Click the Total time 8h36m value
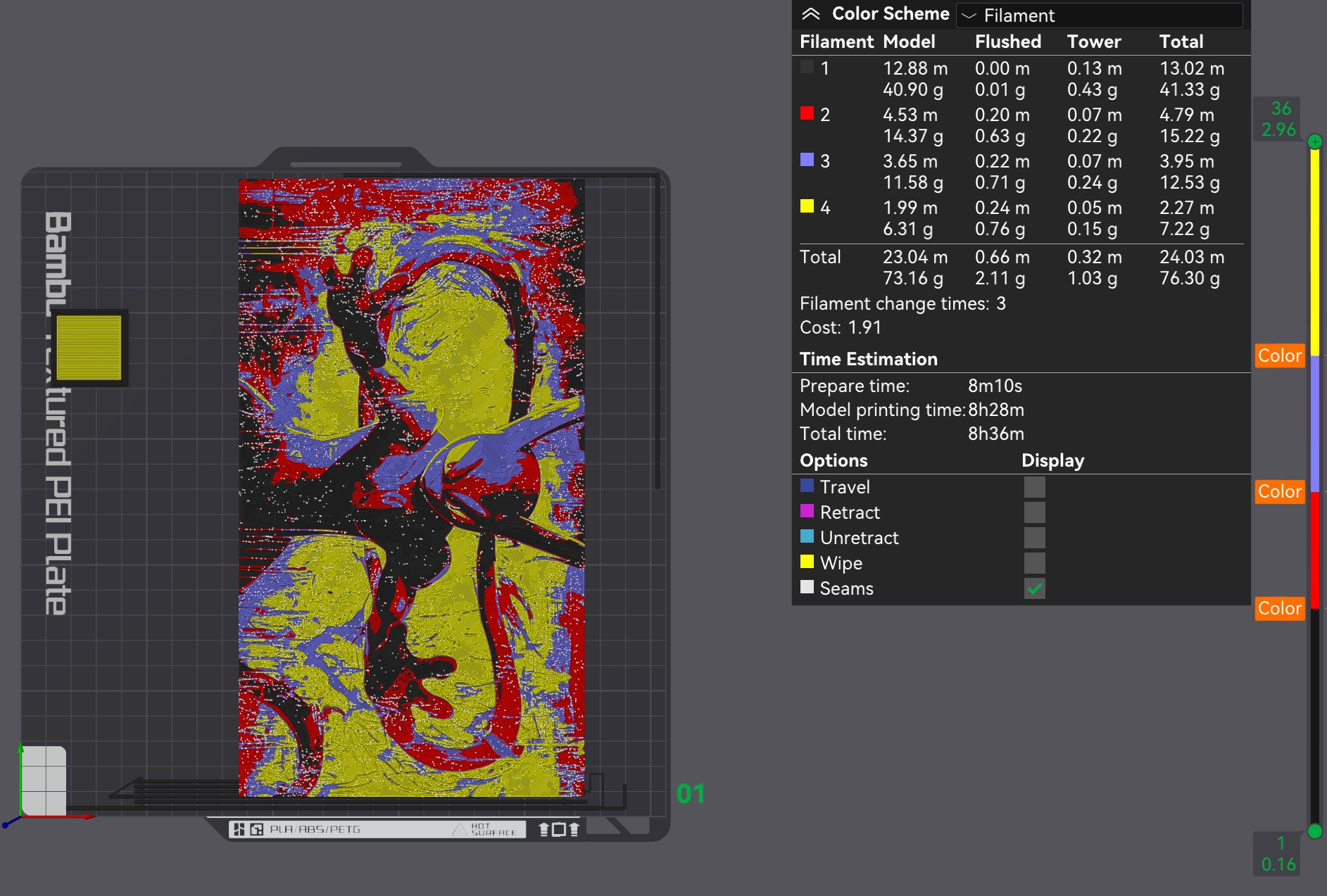The width and height of the screenshot is (1327, 896). coord(995,434)
